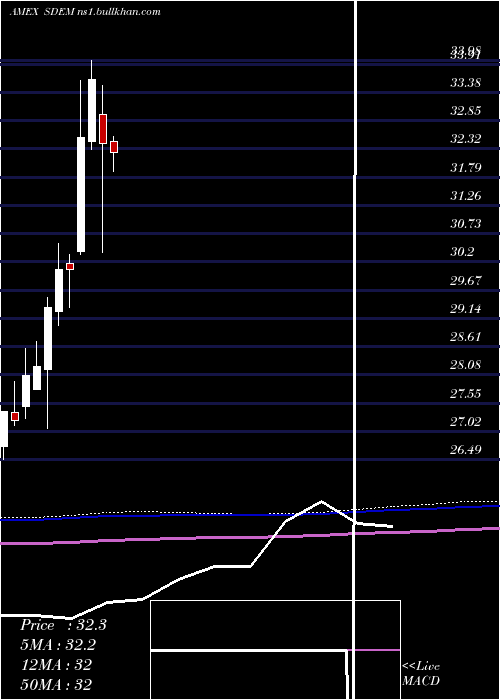Select the '12MA : 32' readout
Screen dimensions: 500x700
pyautogui.click(x=56, y=665)
